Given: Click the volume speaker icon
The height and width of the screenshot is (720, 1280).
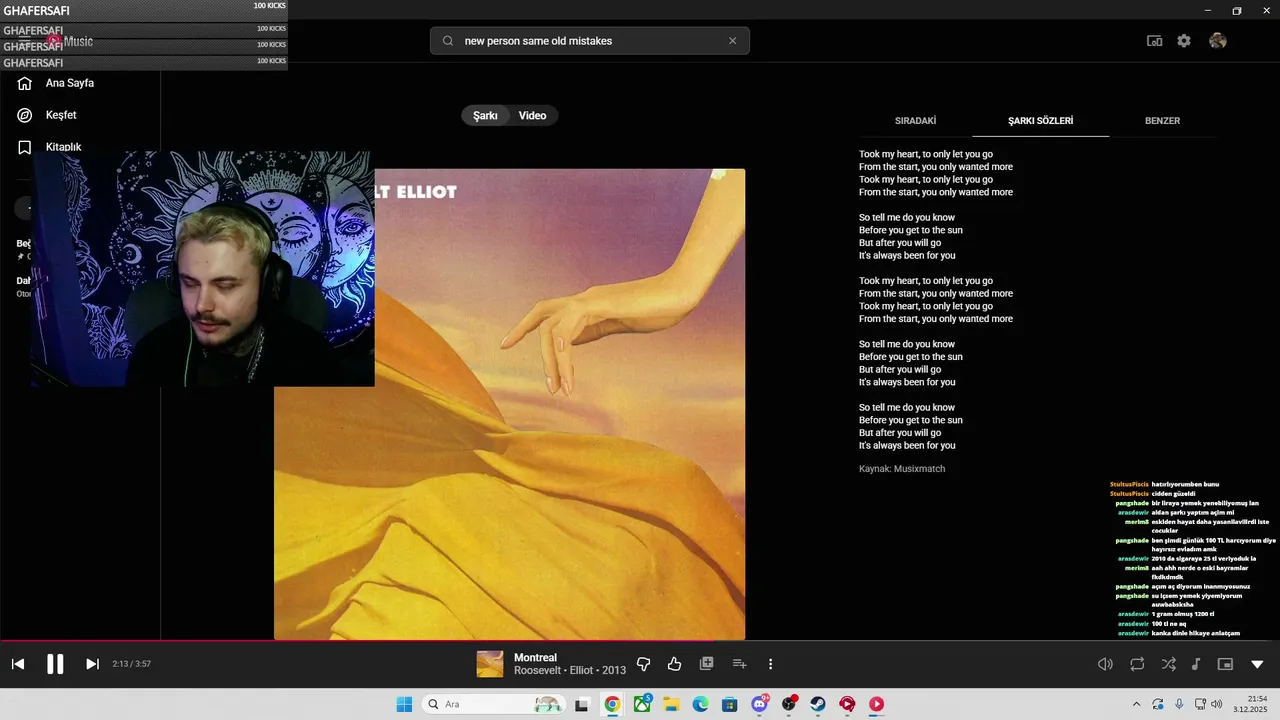Looking at the screenshot, I should (1105, 664).
